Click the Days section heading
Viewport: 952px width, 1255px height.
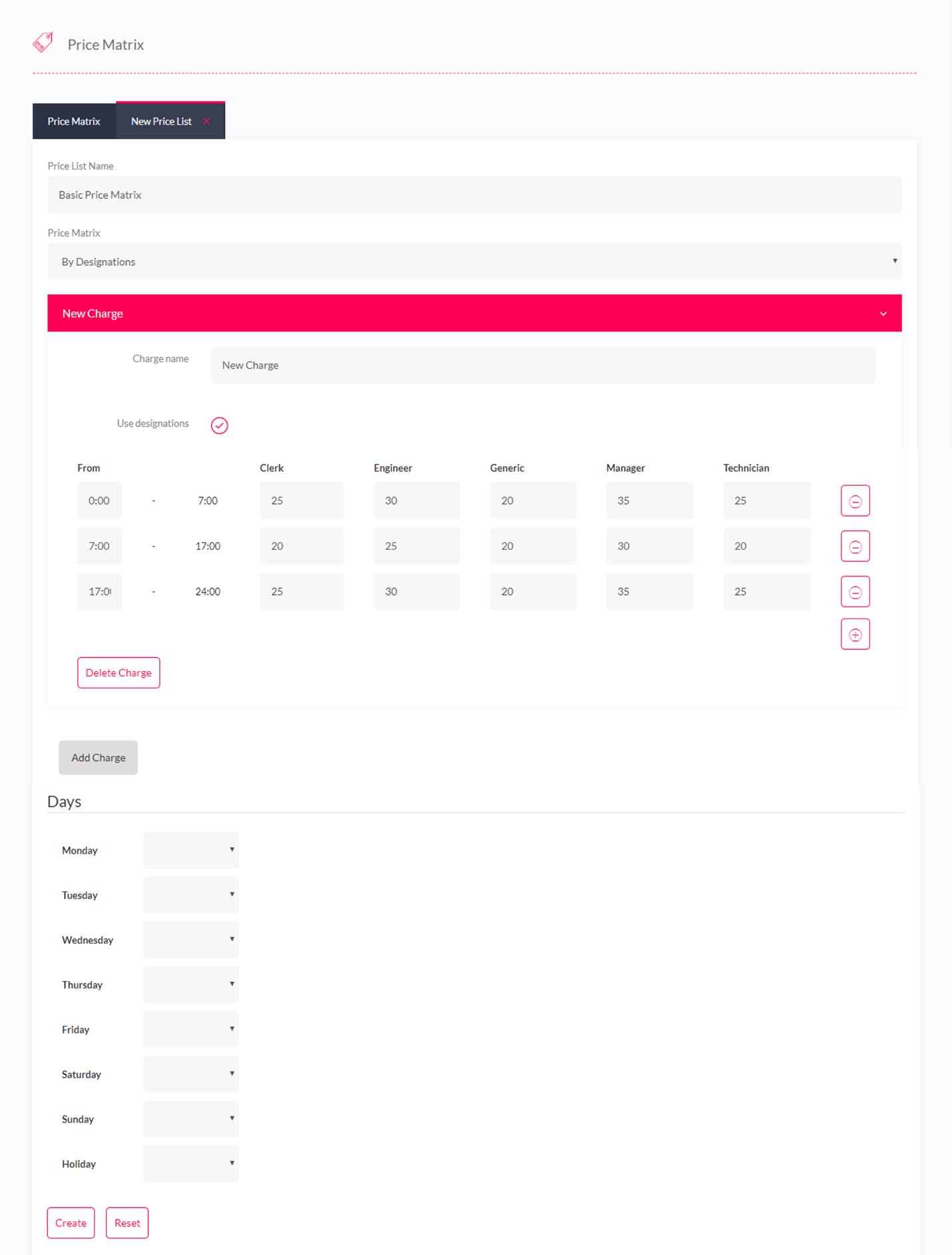tap(64, 801)
